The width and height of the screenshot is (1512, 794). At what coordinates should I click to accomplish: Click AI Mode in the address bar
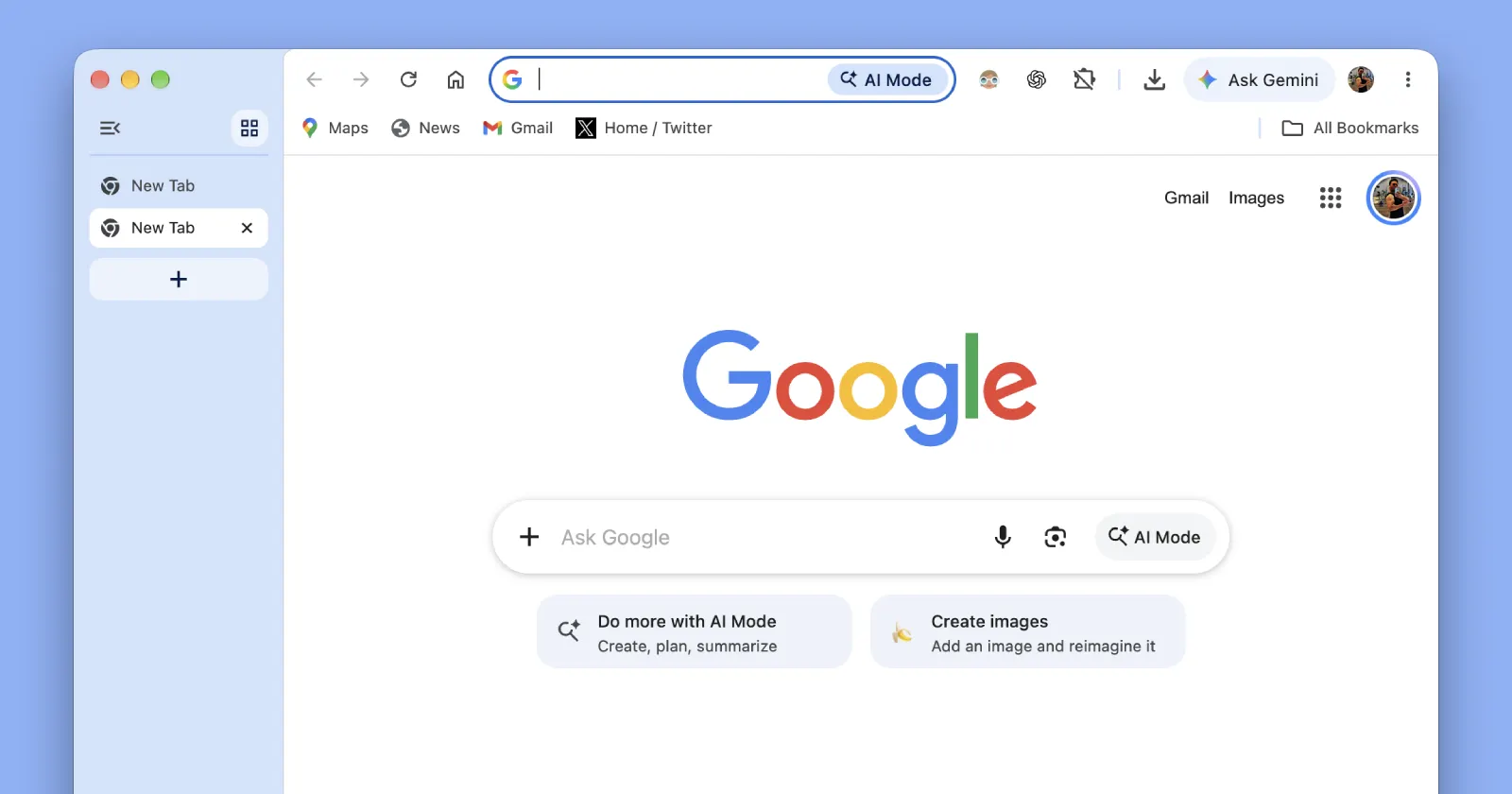pyautogui.click(x=886, y=79)
